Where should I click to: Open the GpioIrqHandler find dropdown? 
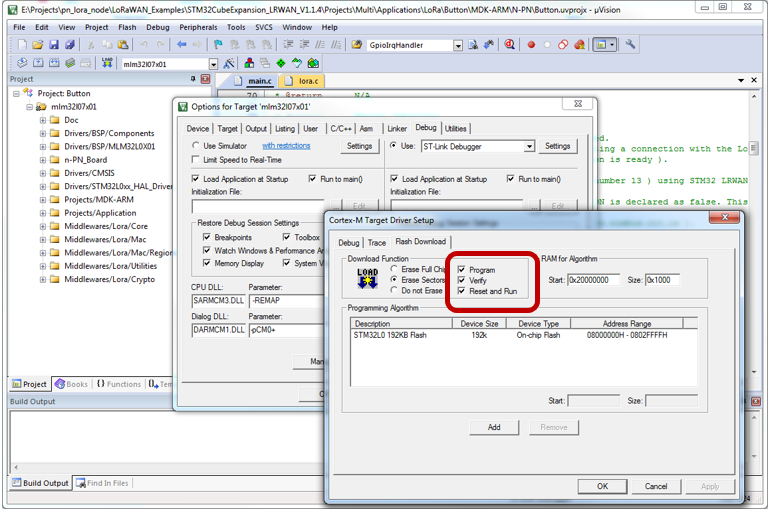[x=458, y=46]
